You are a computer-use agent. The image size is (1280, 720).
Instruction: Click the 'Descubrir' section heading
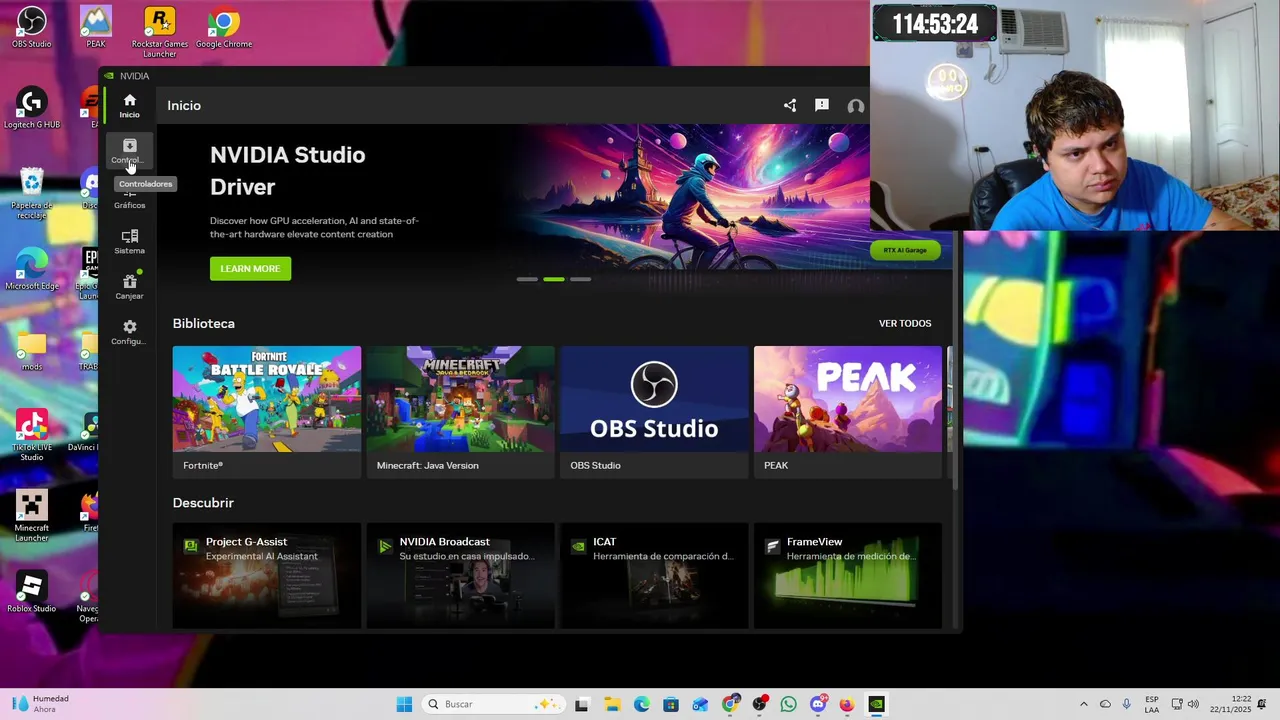[x=203, y=503]
